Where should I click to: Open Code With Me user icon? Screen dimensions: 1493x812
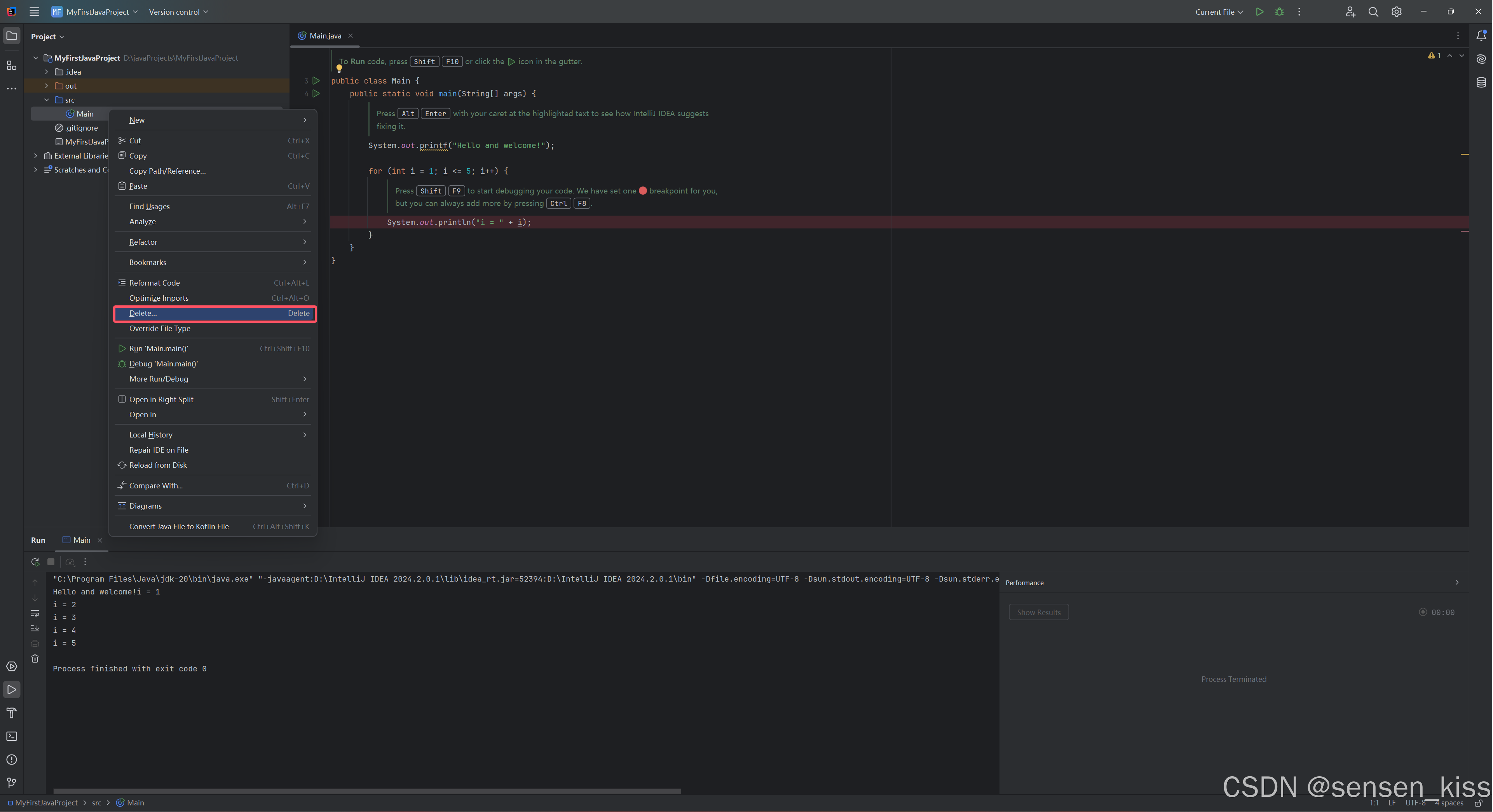(x=1350, y=12)
